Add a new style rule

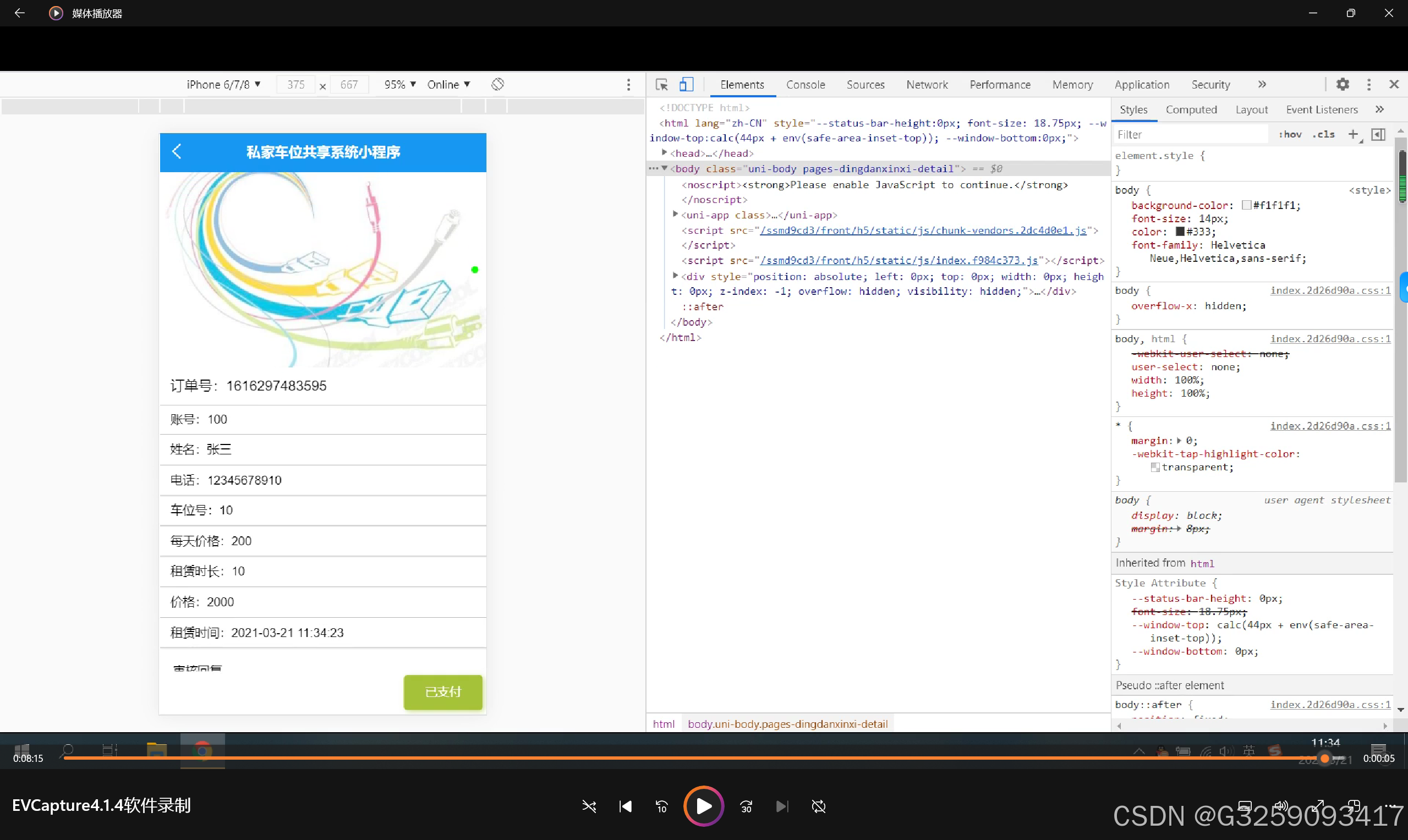(x=1353, y=135)
